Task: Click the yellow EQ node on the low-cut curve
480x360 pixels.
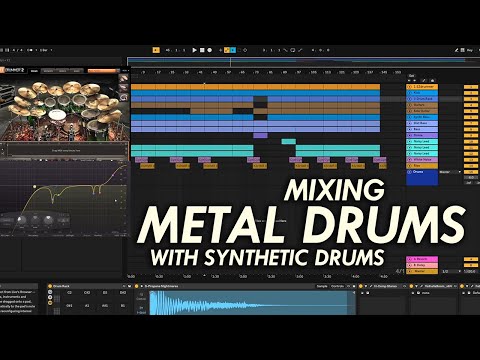Action: (x=34, y=187)
